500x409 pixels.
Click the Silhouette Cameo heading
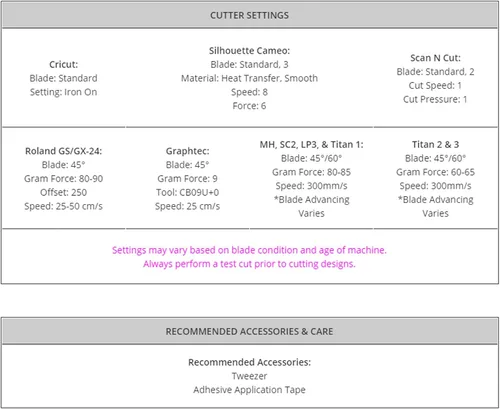click(249, 51)
